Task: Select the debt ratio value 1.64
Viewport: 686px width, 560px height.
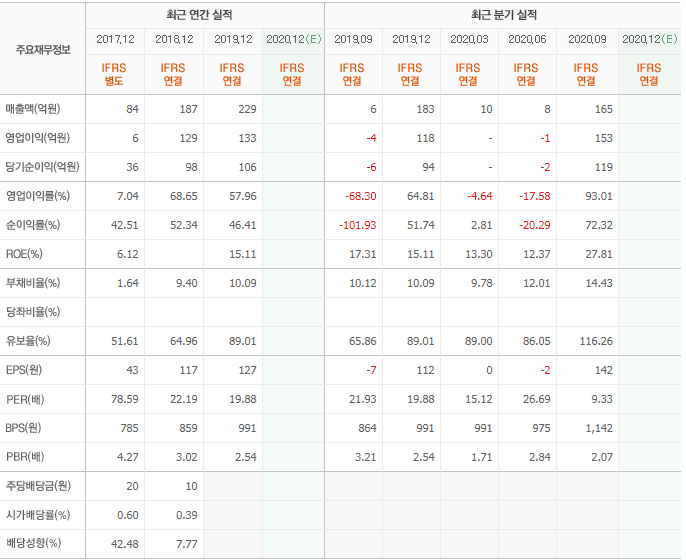Action: tap(128, 283)
